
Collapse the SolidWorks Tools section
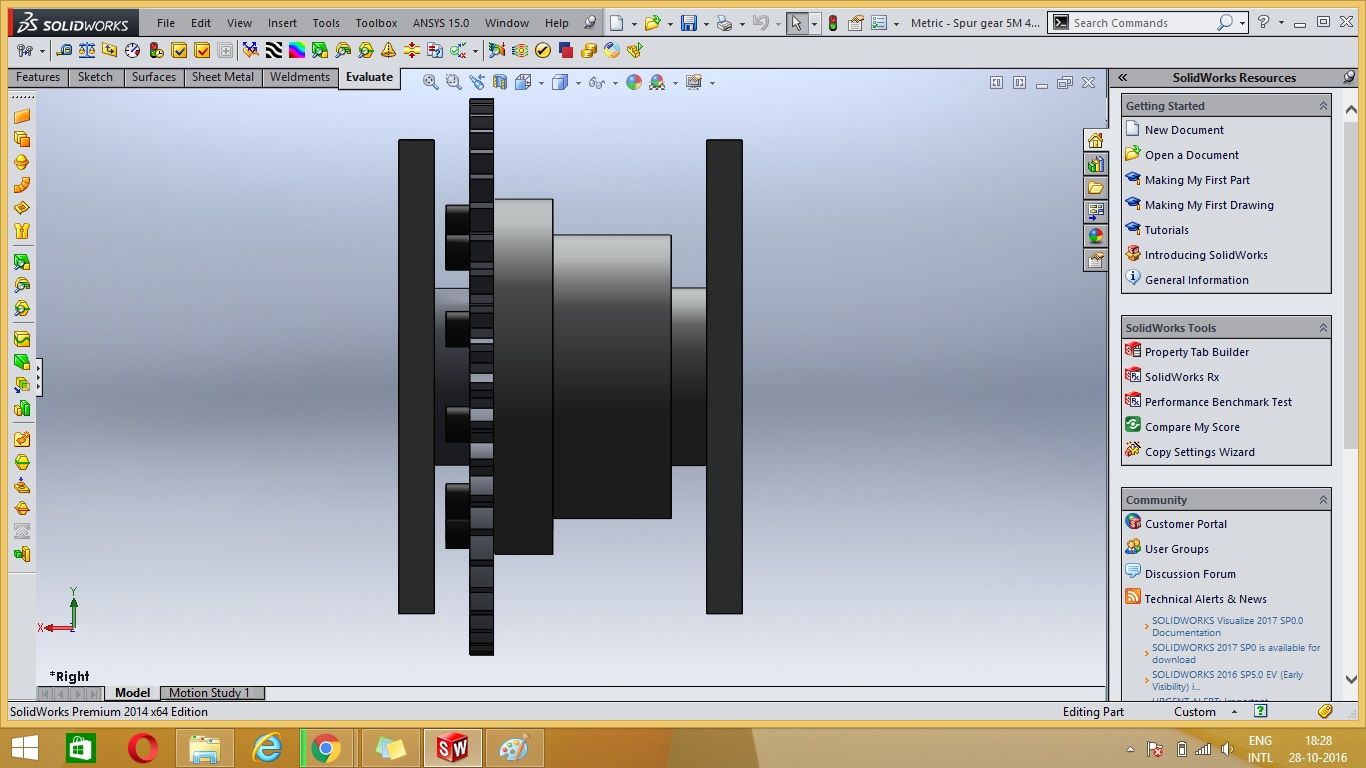pos(1322,328)
